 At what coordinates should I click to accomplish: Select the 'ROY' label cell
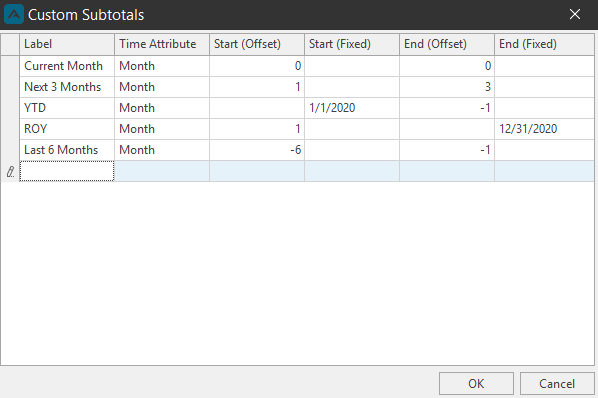click(x=67, y=129)
